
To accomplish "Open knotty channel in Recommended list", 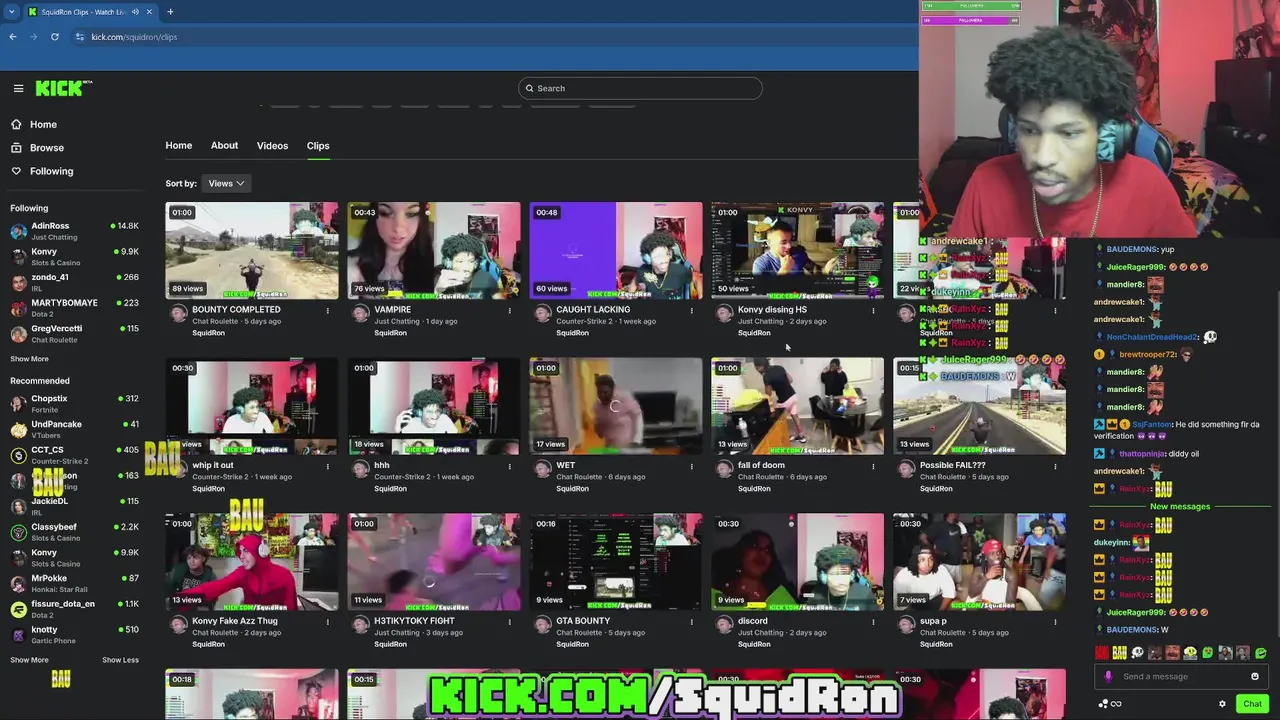I will [75, 635].
